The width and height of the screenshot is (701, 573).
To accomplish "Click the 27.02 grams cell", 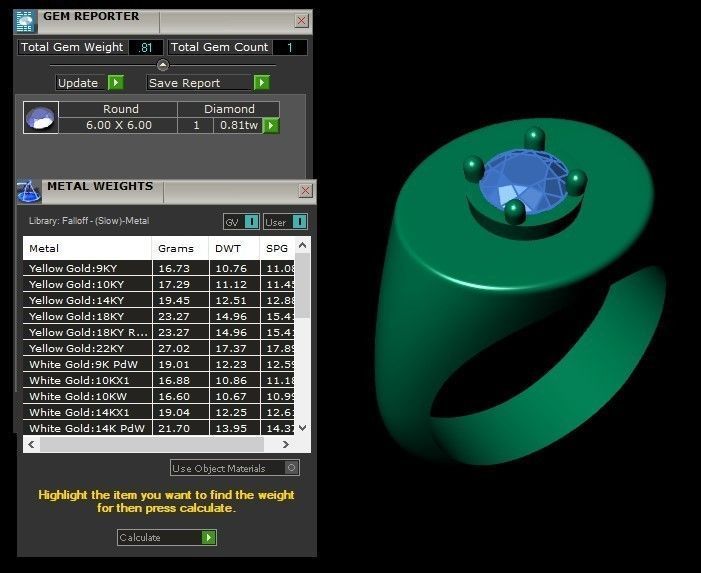I will pos(180,349).
